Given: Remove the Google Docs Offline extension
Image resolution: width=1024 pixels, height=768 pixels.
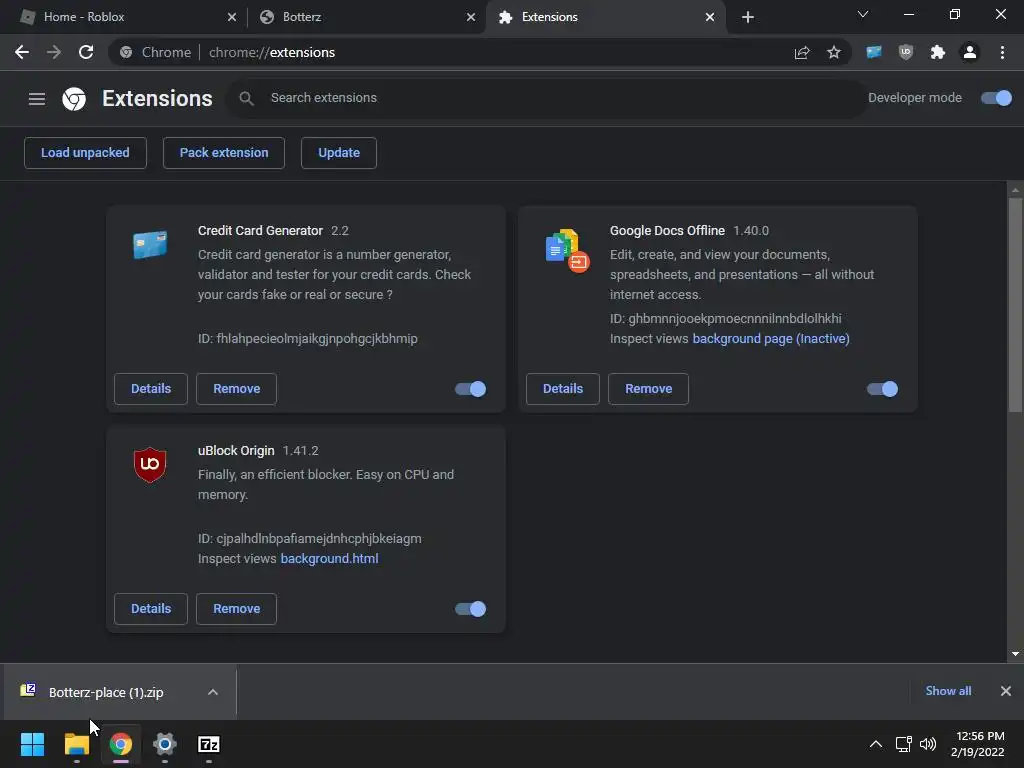Looking at the screenshot, I should point(648,389).
